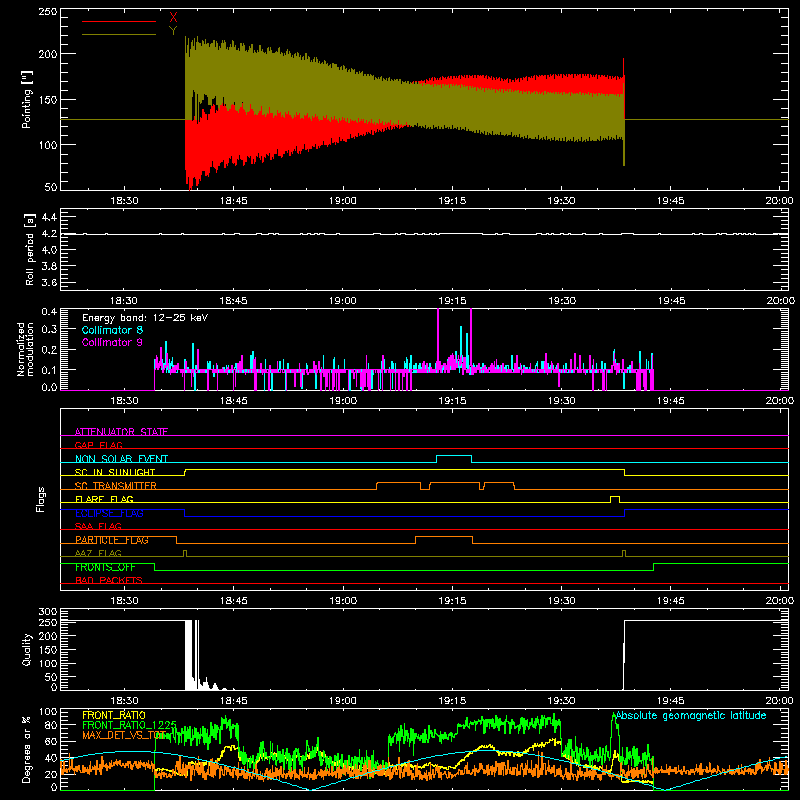This screenshot has height=800, width=800.
Task: Click the SC_IN_SUNLIGHT flag label
Action: point(115,472)
